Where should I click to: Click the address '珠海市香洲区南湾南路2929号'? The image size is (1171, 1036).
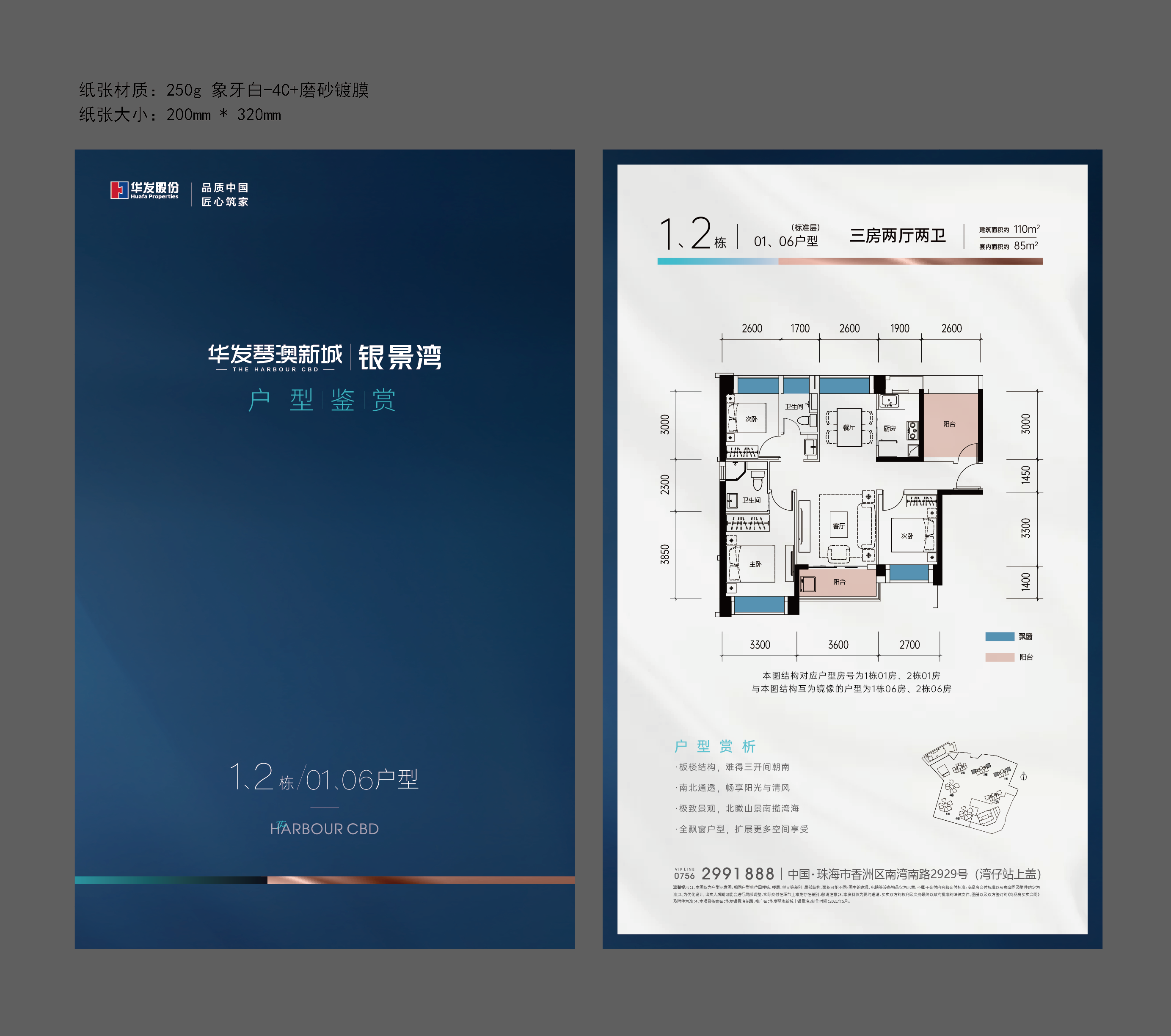point(892,874)
